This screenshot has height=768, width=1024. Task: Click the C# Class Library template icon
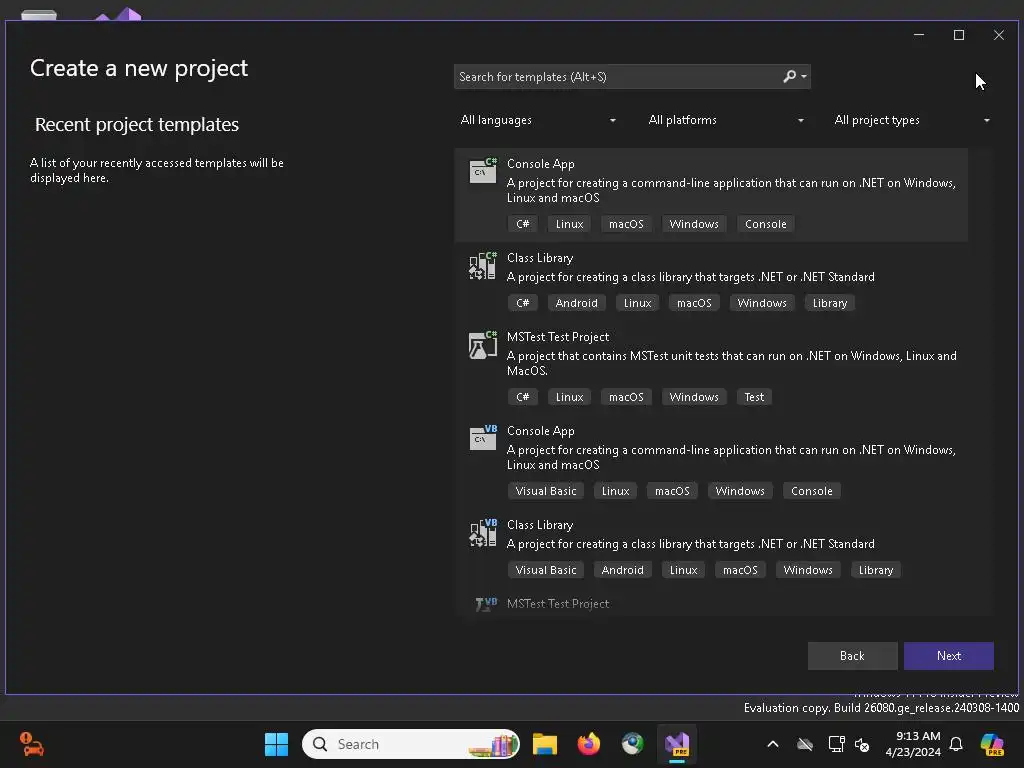pyautogui.click(x=483, y=265)
